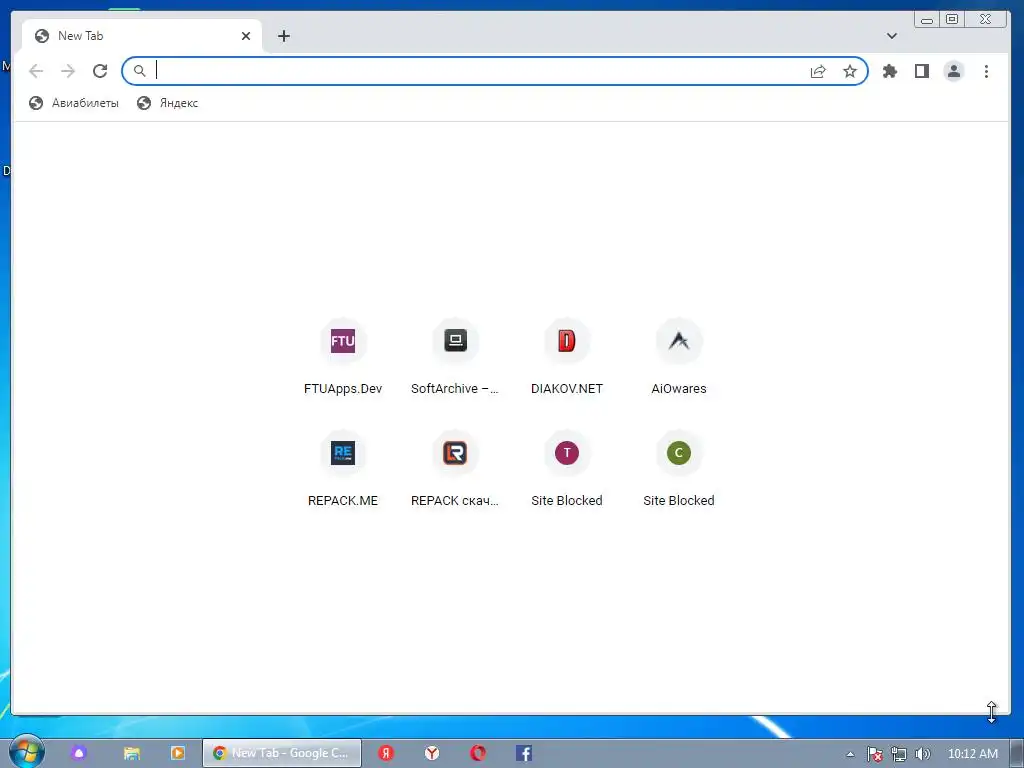Activate the New Tab - Google Chrome taskbar button
This screenshot has width=1024, height=768.
[x=281, y=753]
